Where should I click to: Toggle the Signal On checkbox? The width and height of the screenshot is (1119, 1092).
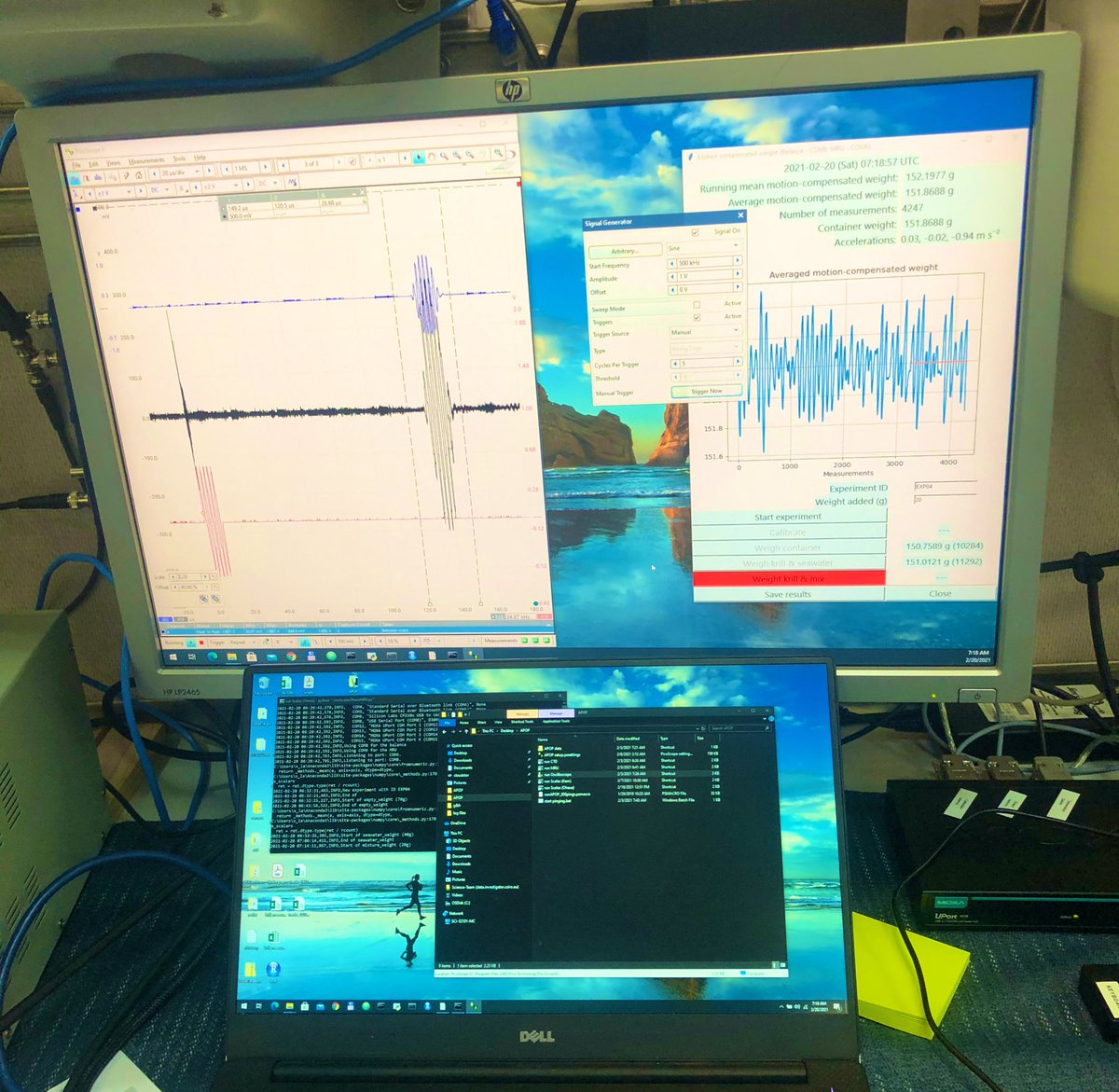pyautogui.click(x=695, y=232)
